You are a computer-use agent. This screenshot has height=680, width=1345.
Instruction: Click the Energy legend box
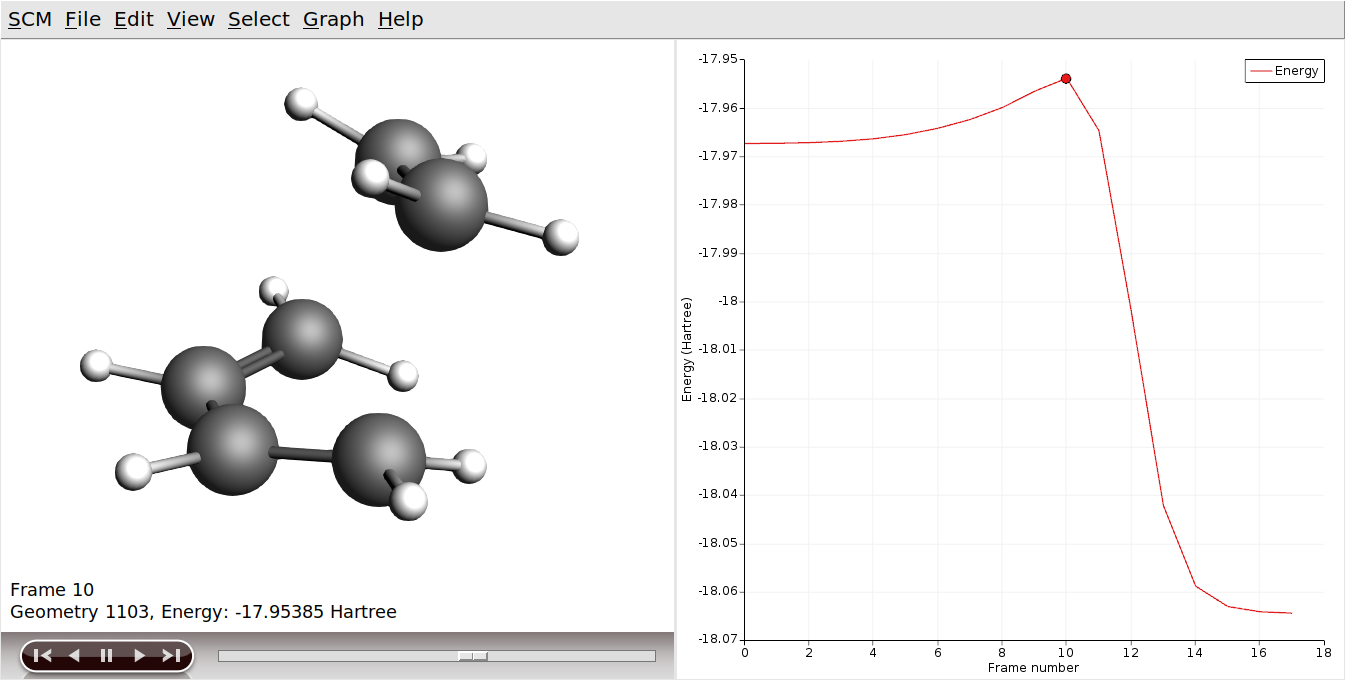pyautogui.click(x=1285, y=71)
